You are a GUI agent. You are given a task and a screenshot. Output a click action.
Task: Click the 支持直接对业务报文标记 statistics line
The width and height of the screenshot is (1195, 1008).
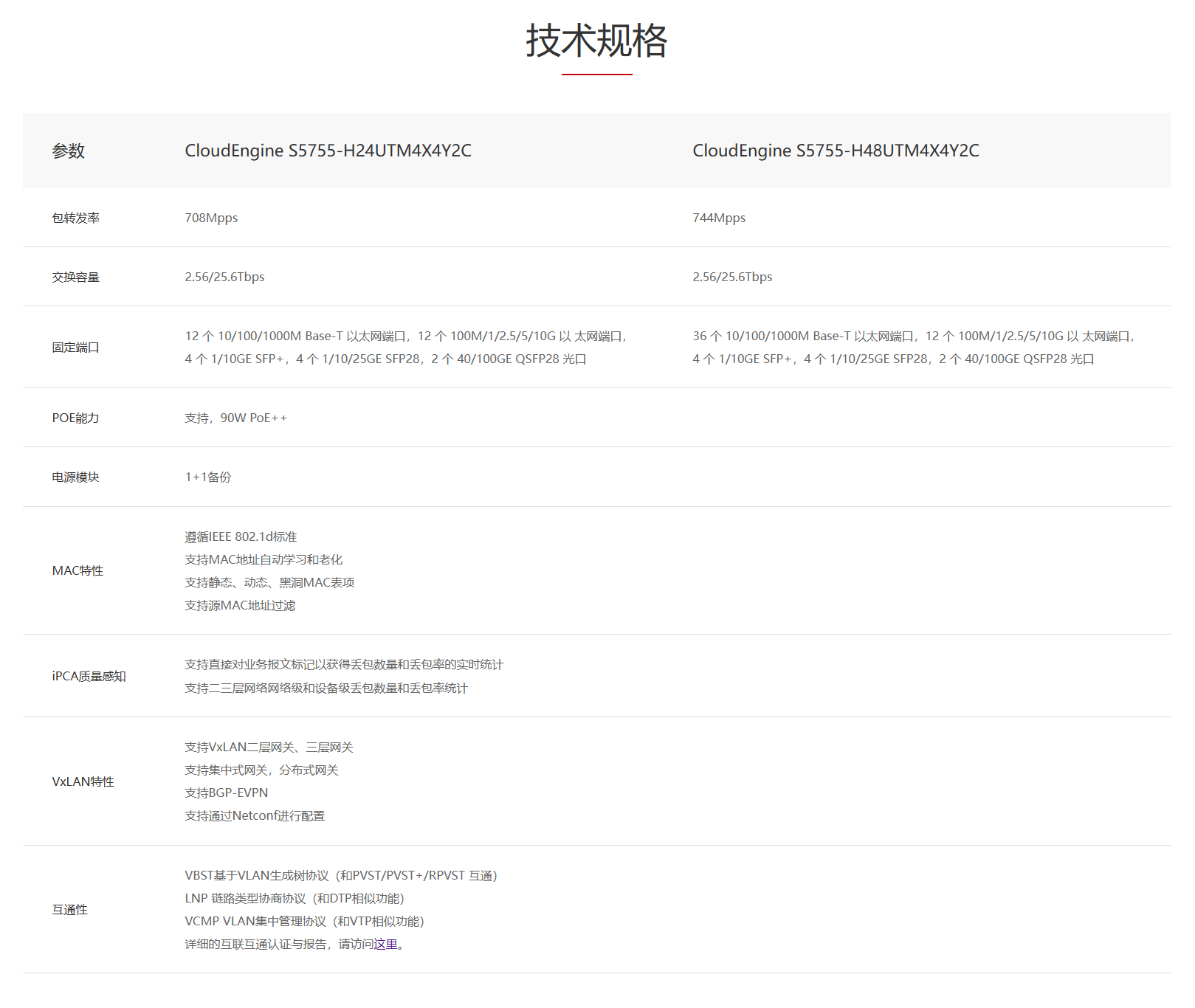(344, 665)
